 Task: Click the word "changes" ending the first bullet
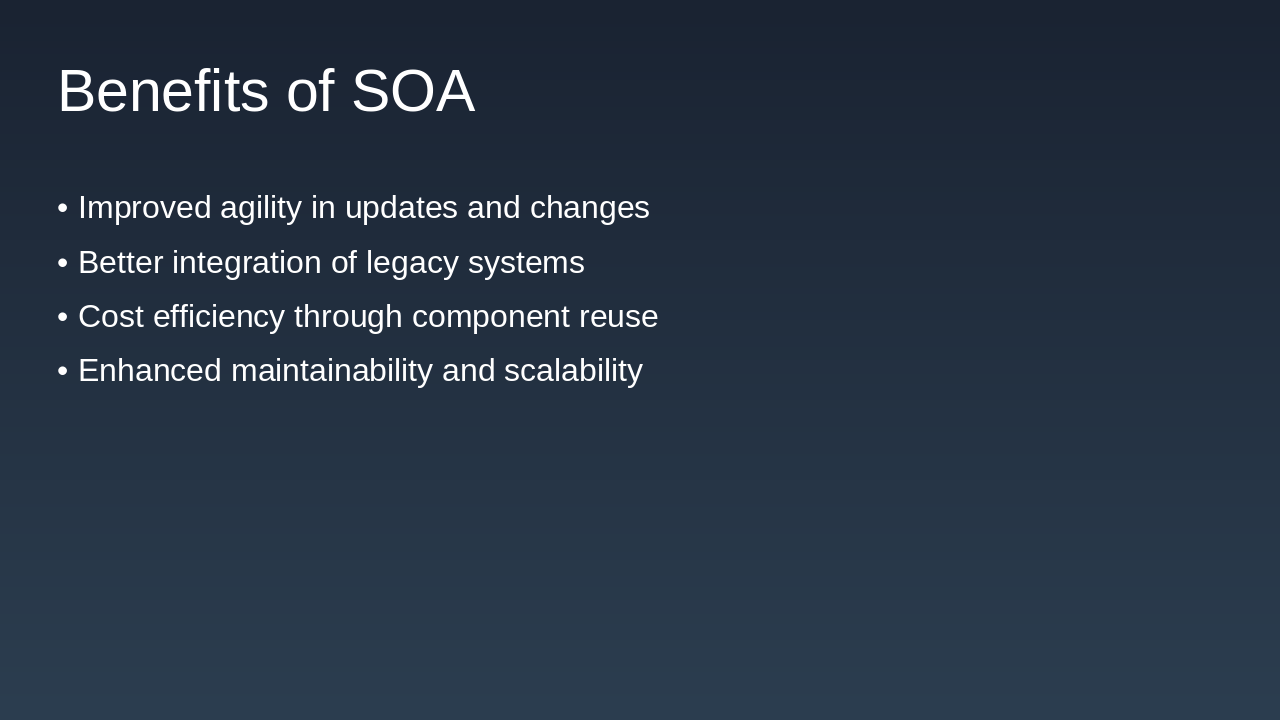[589, 208]
